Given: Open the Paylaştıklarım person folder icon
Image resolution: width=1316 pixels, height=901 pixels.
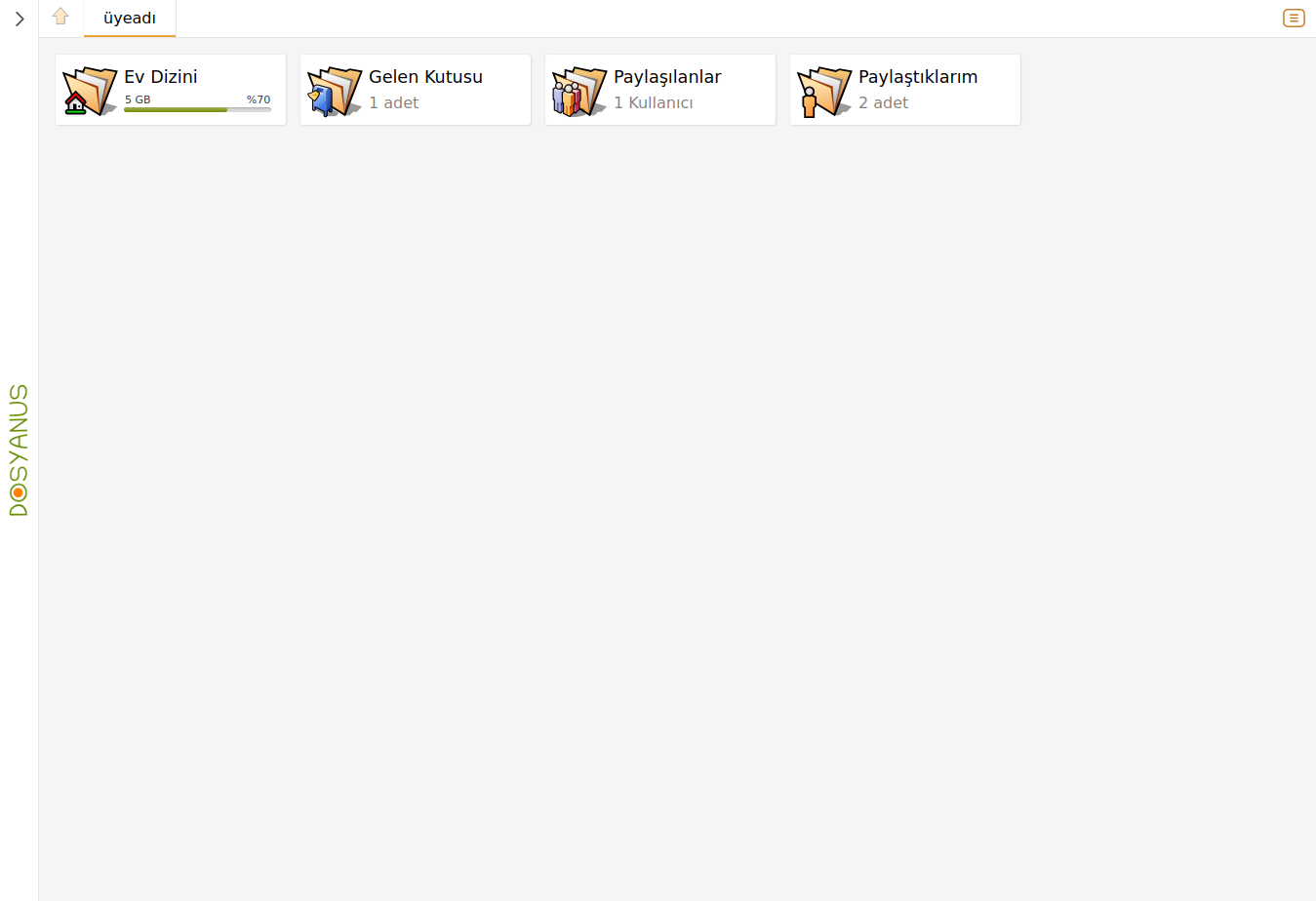Looking at the screenshot, I should click(824, 91).
